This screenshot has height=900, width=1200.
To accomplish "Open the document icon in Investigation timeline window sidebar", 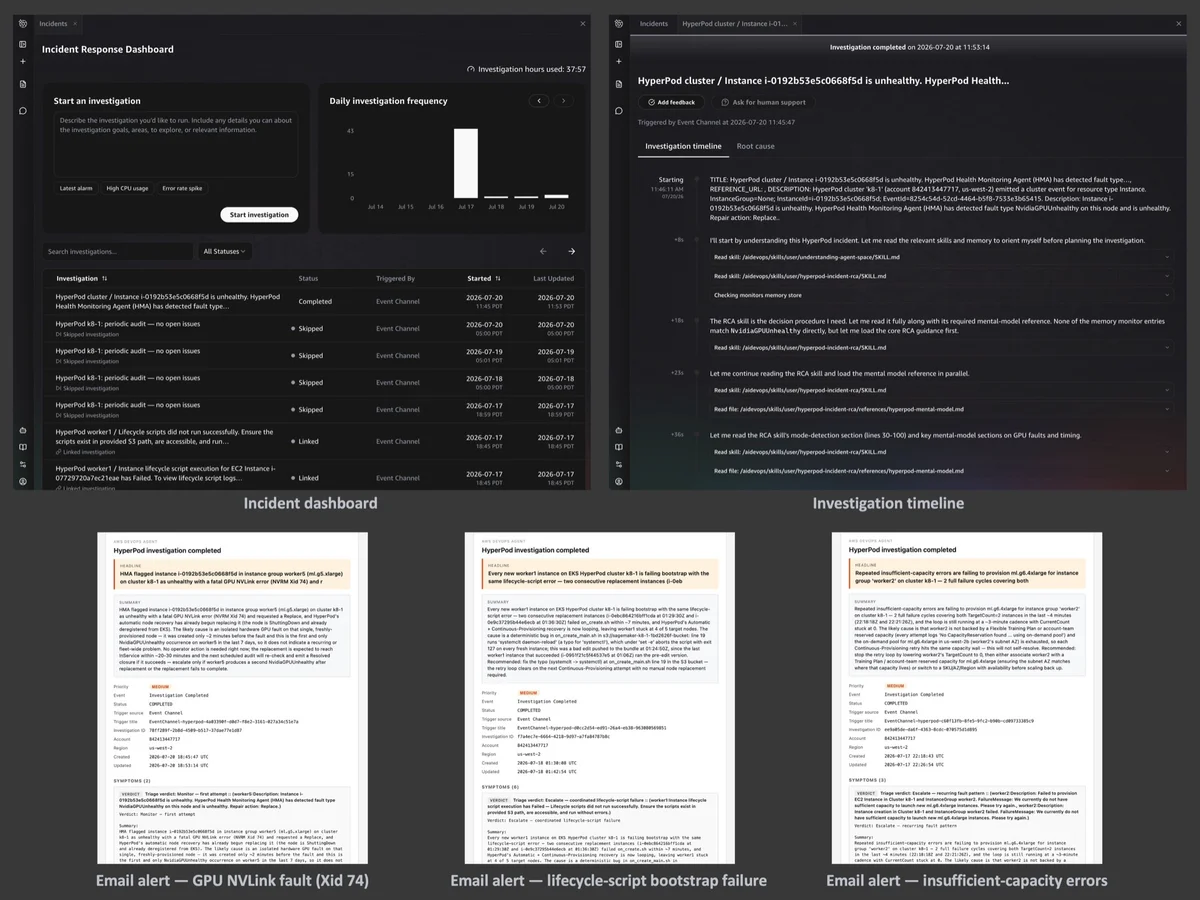I will click(x=619, y=84).
